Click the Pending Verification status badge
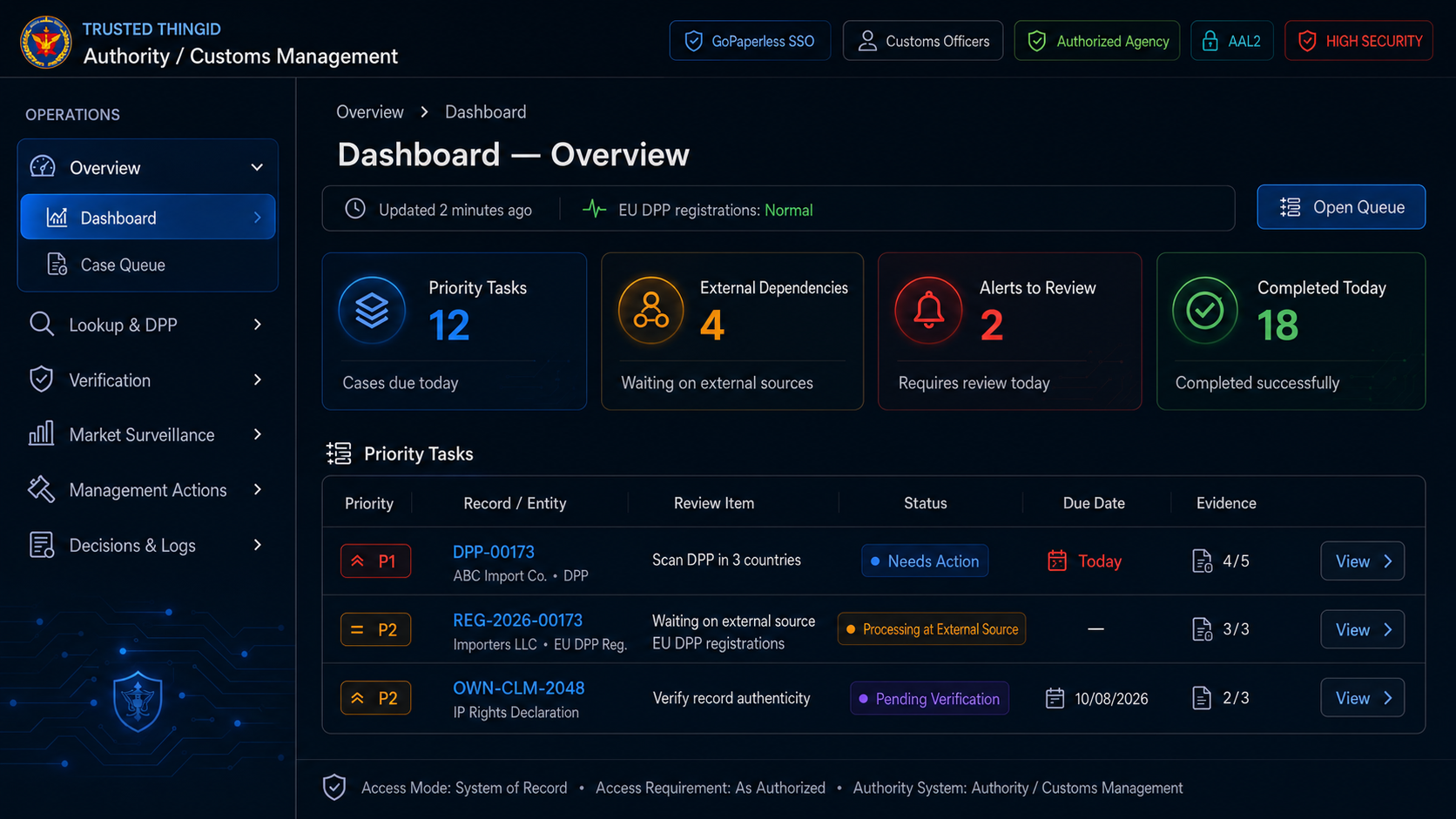 click(929, 698)
